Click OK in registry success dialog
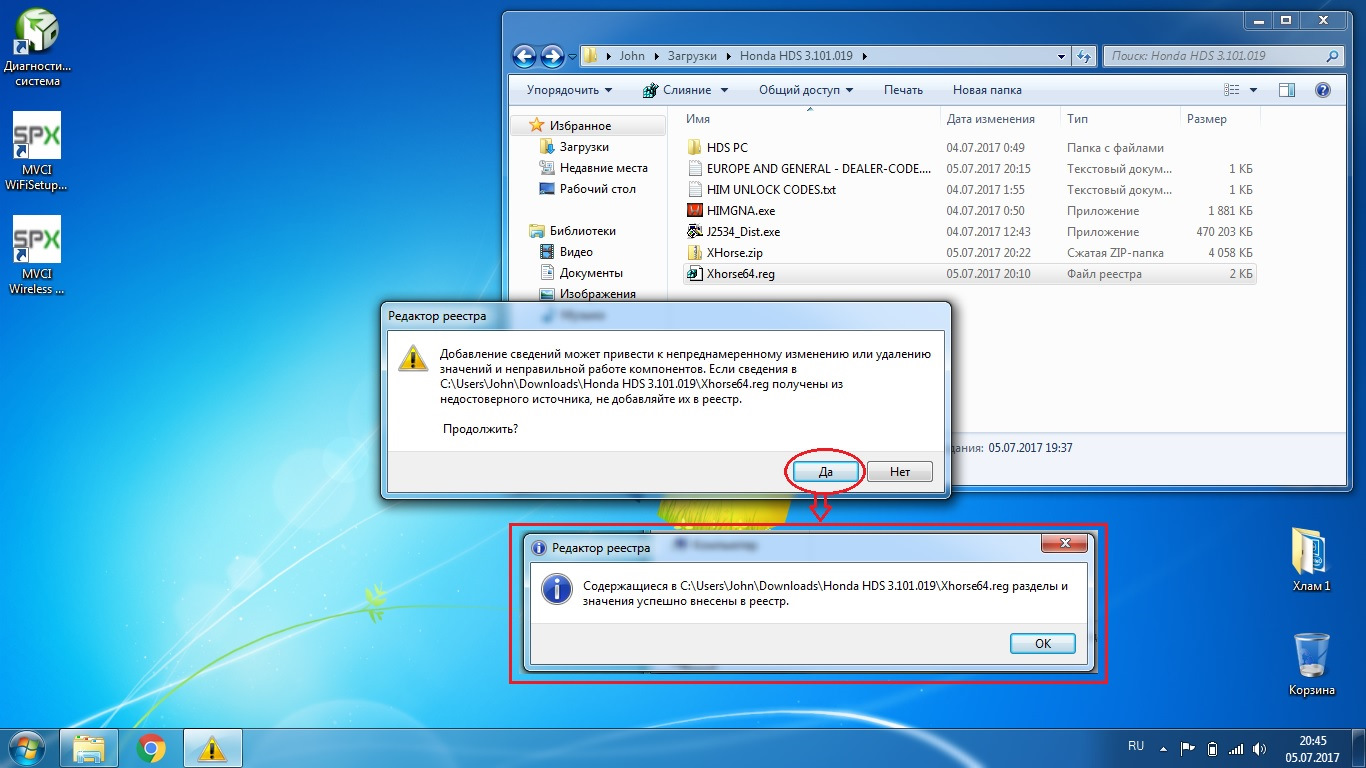Image resolution: width=1366 pixels, height=768 pixels. (1042, 643)
